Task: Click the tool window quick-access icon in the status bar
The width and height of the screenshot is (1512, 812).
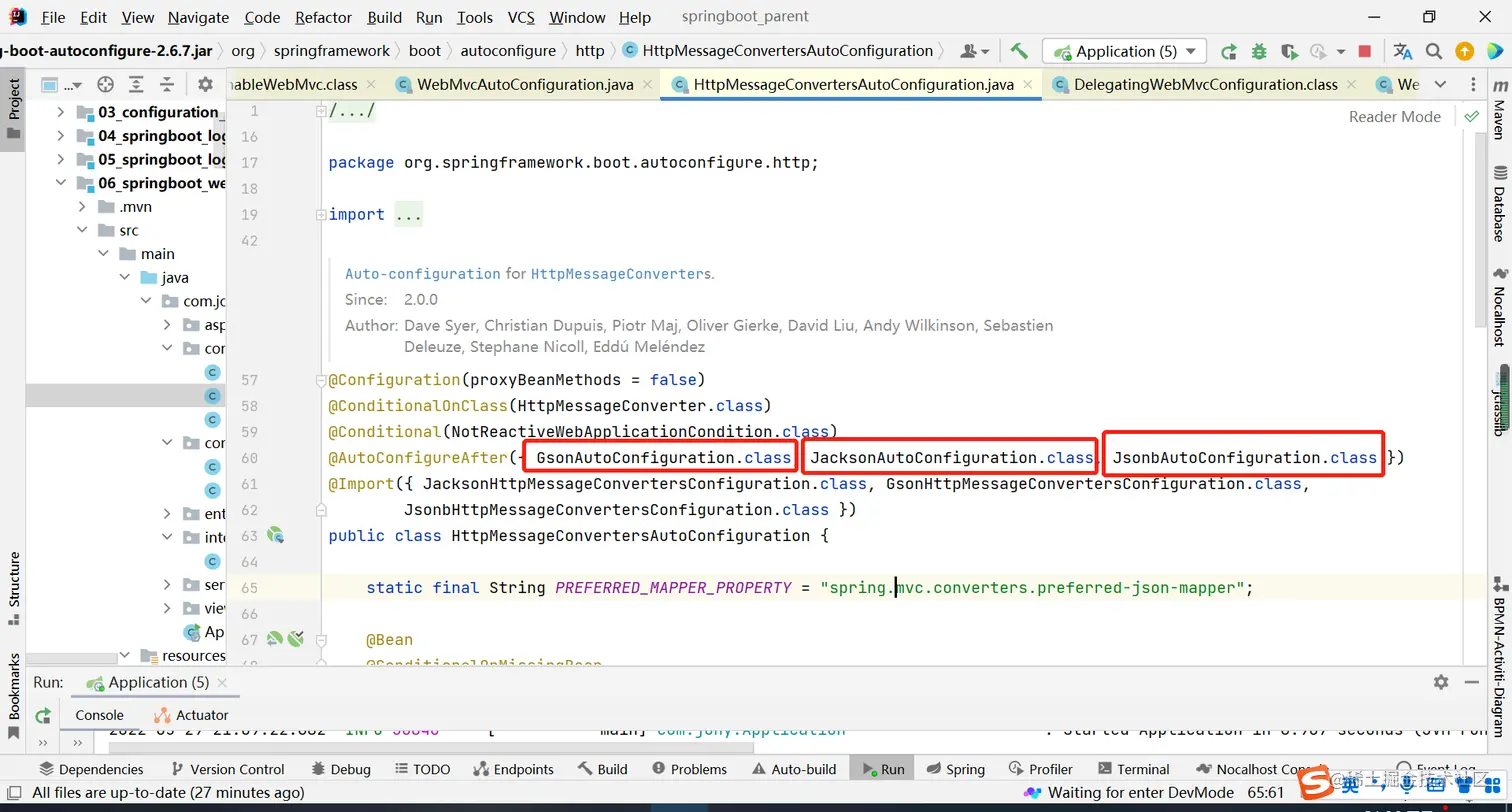Action: pos(13,793)
